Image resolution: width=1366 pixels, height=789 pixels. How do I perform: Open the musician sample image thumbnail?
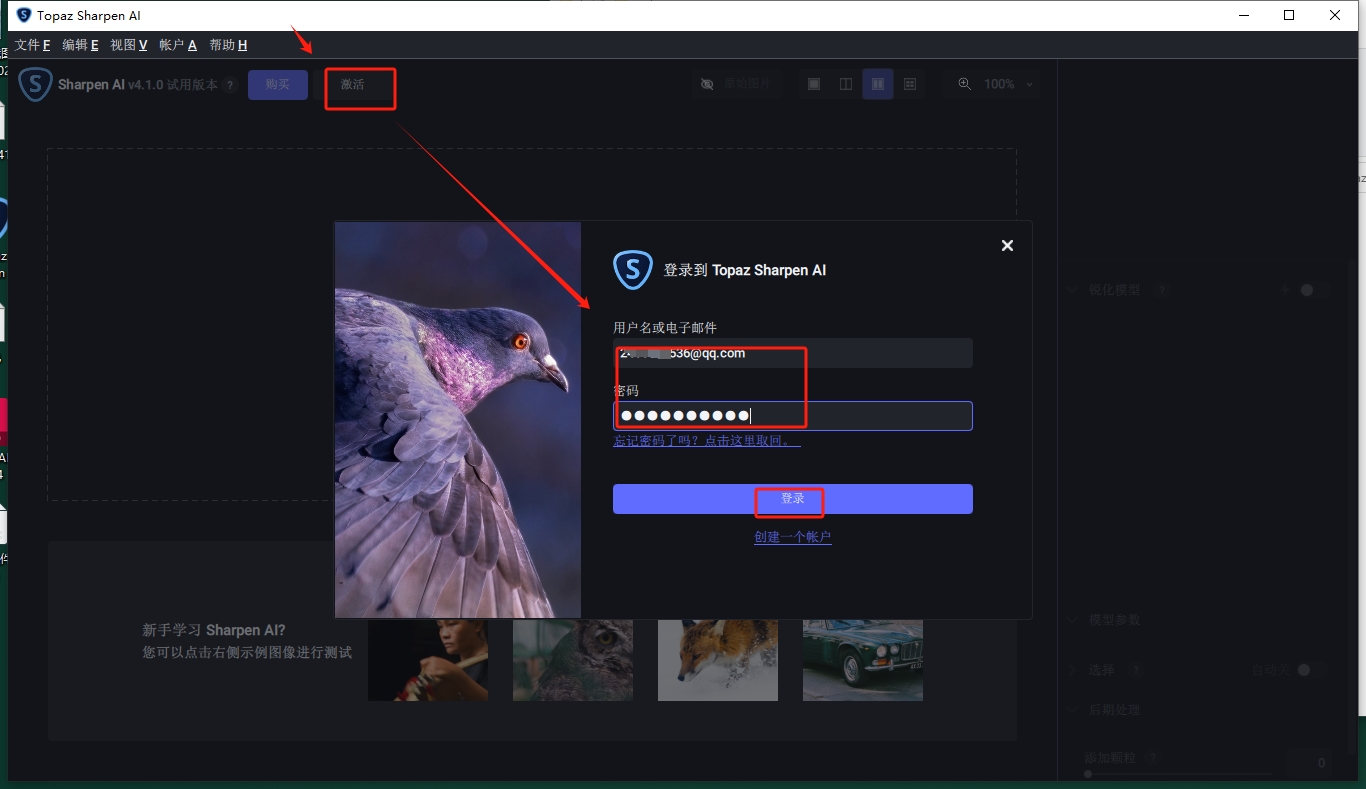[x=428, y=660]
